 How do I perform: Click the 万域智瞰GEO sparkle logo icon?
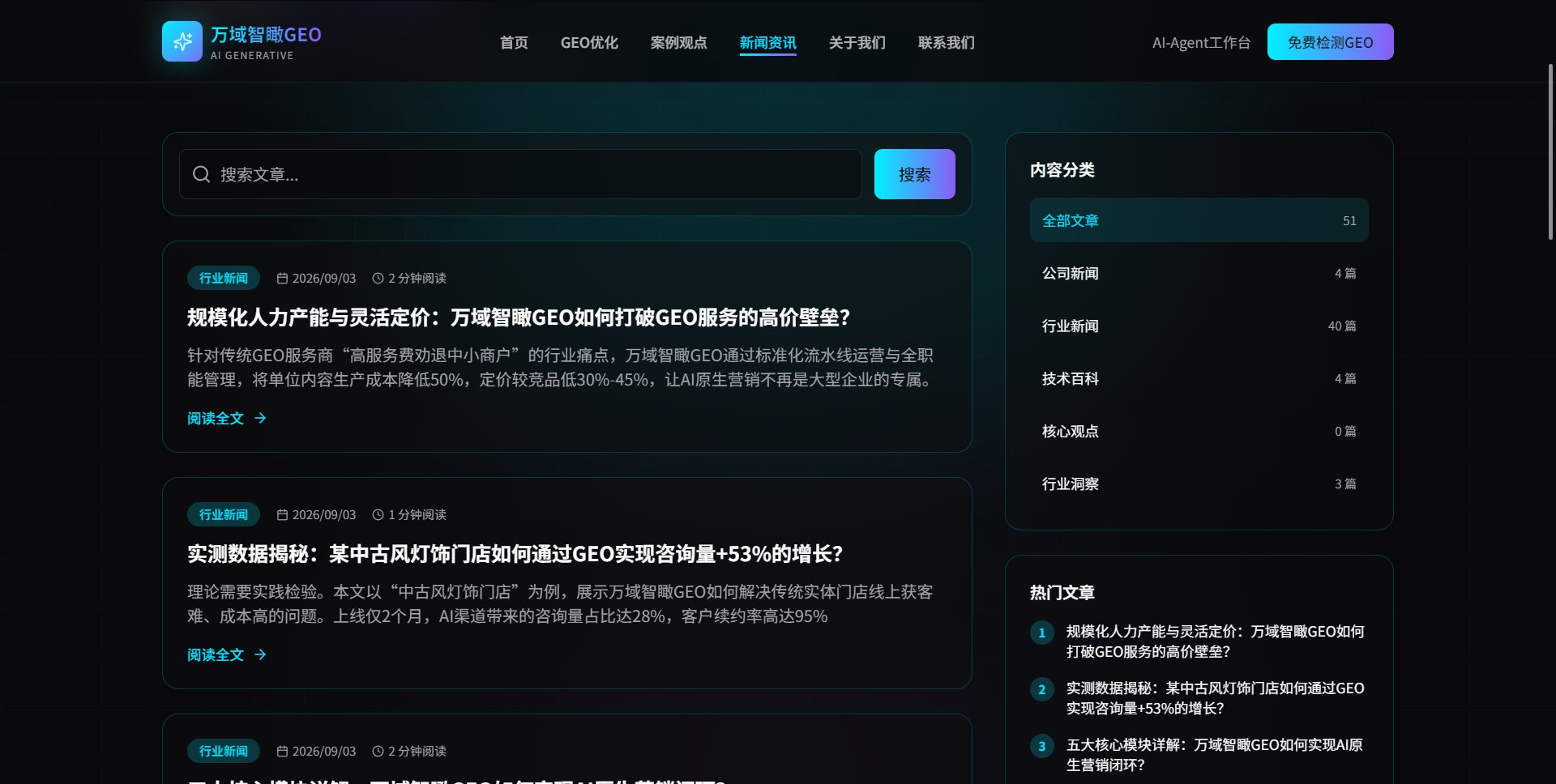point(182,41)
